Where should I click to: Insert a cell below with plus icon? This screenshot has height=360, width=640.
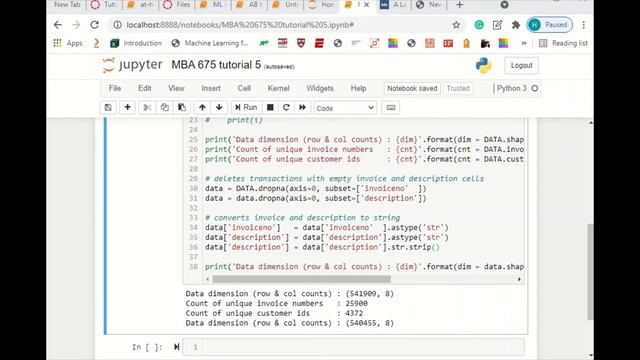point(127,107)
